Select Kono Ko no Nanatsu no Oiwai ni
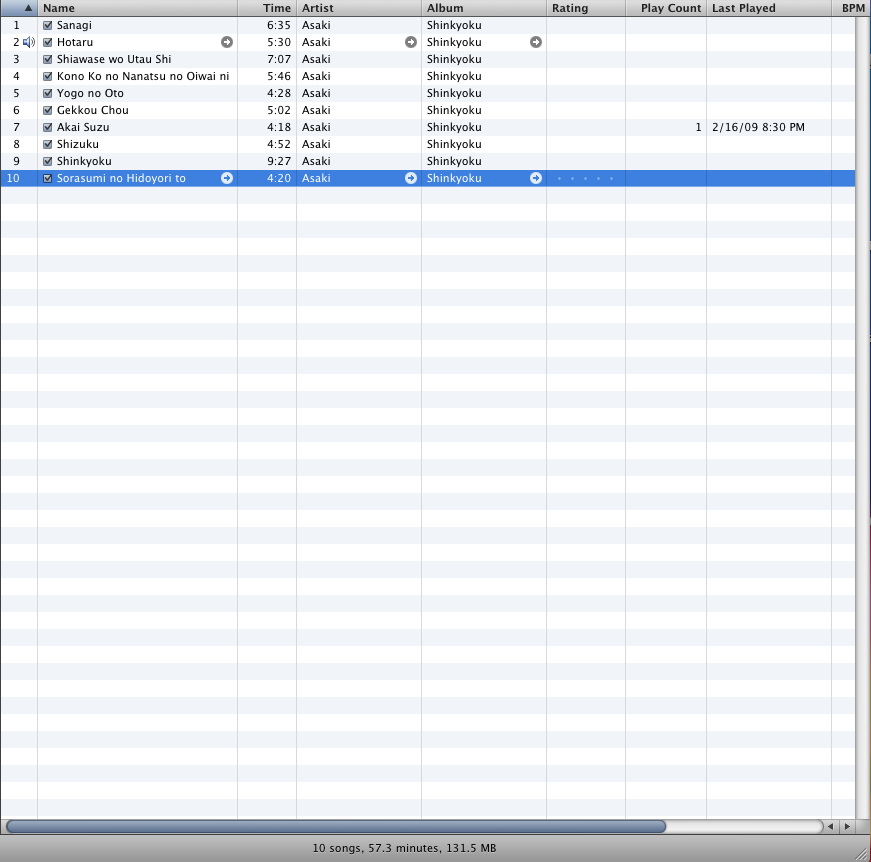 click(x=143, y=77)
